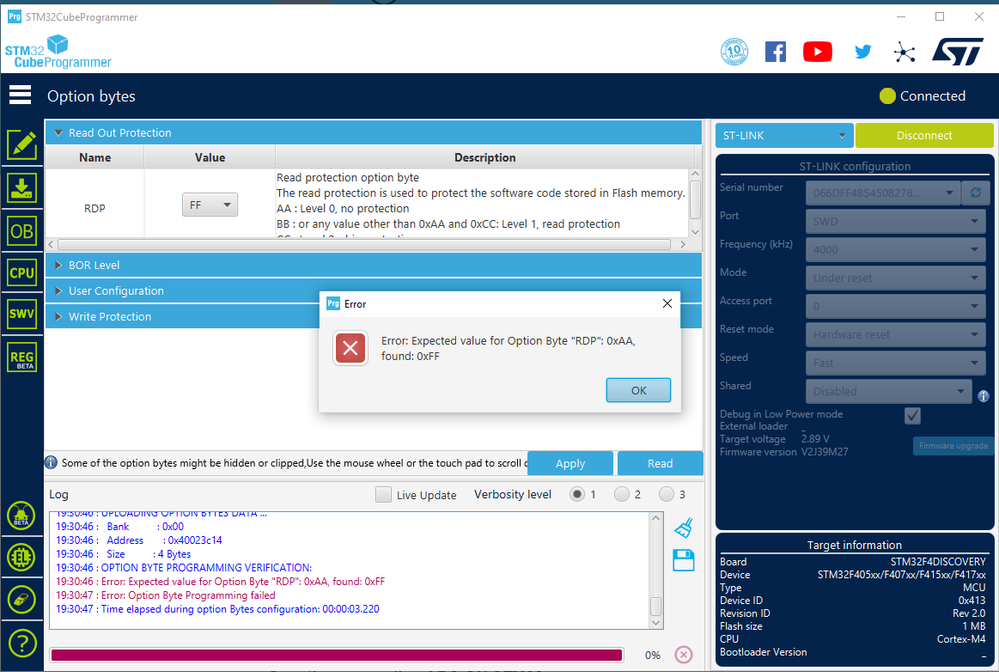Clear the log with the broom icon
Viewport: 999px width, 672px height.
coord(683,527)
